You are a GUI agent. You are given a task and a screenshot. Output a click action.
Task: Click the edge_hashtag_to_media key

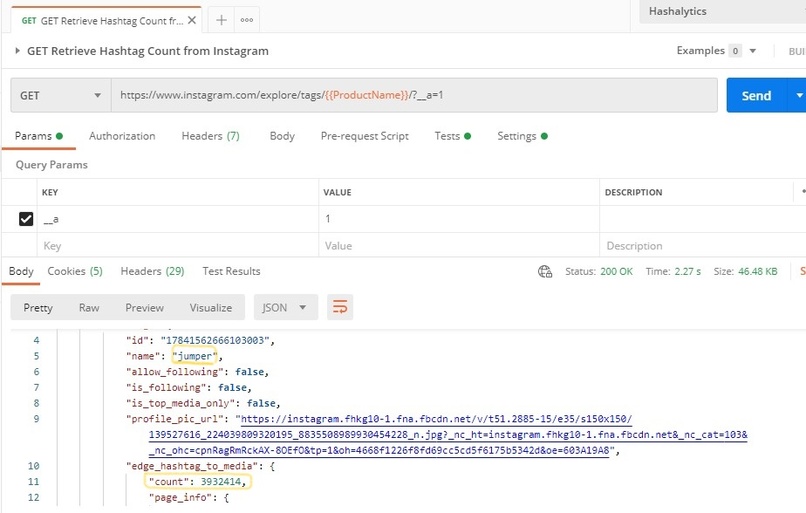tap(194, 466)
